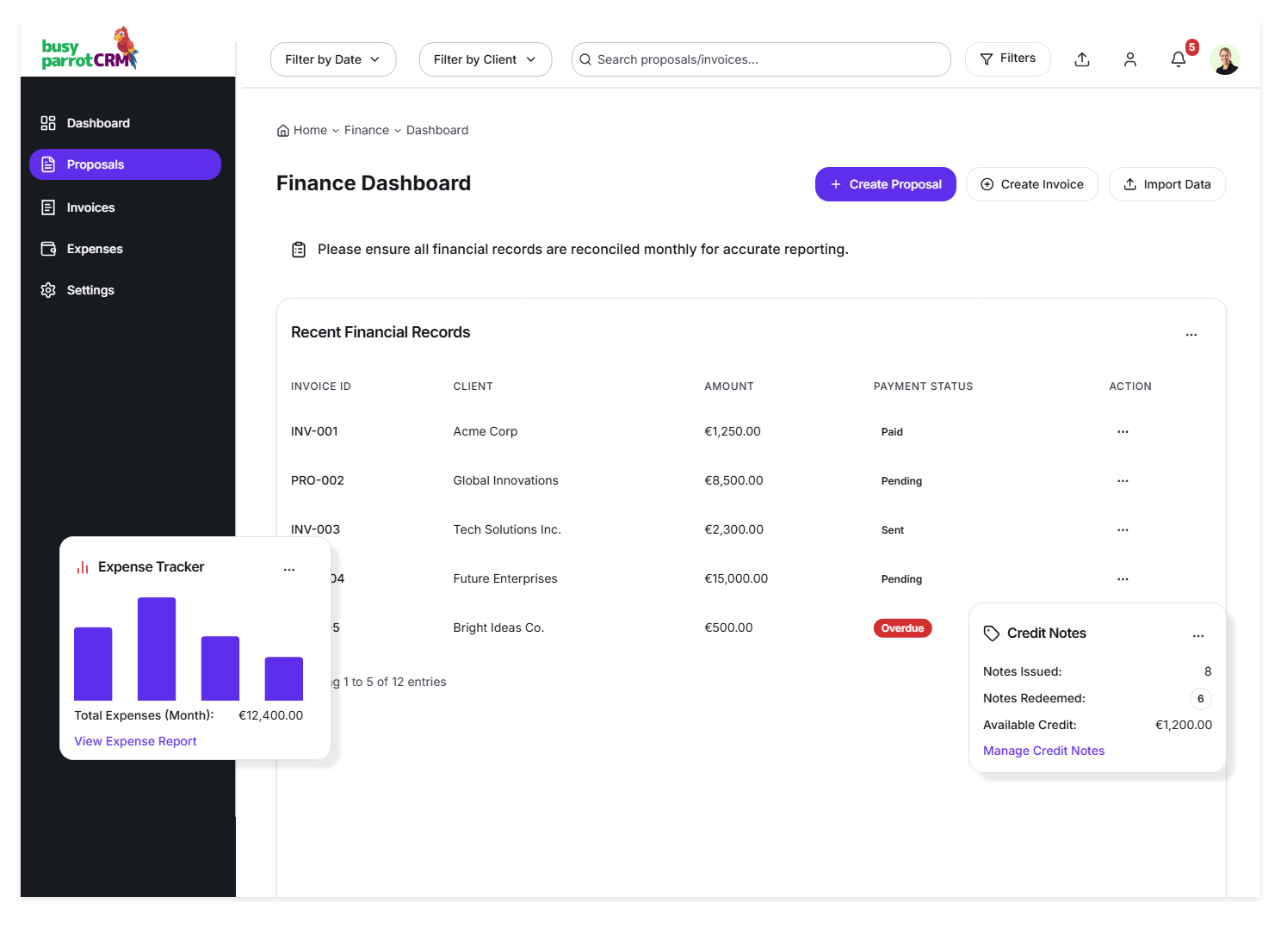Viewport: 1281px width, 952px height.
Task: Click the Create Proposal button
Action: pyautogui.click(x=885, y=184)
